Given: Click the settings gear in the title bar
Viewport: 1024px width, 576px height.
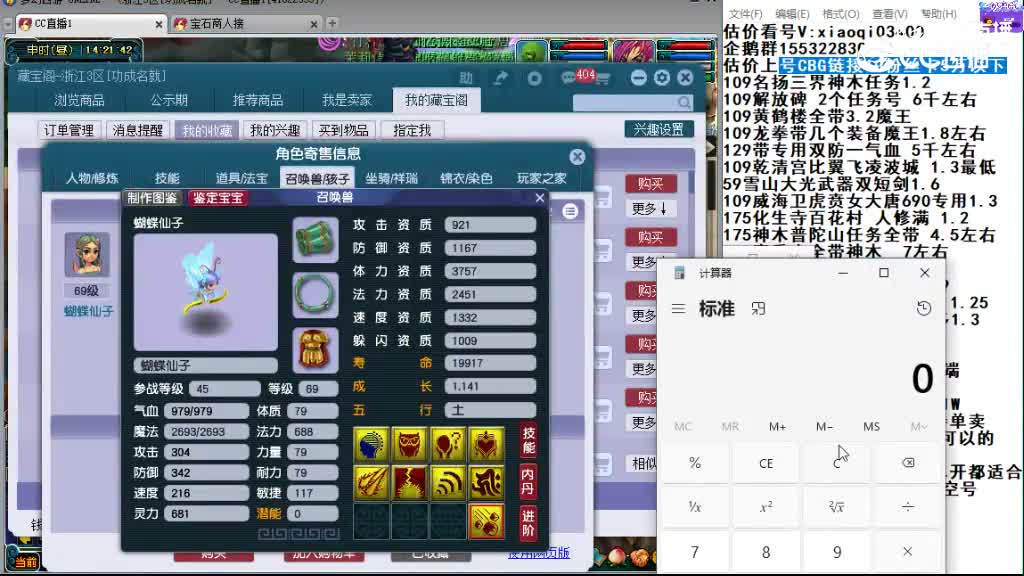Looking at the screenshot, I should 660,76.
